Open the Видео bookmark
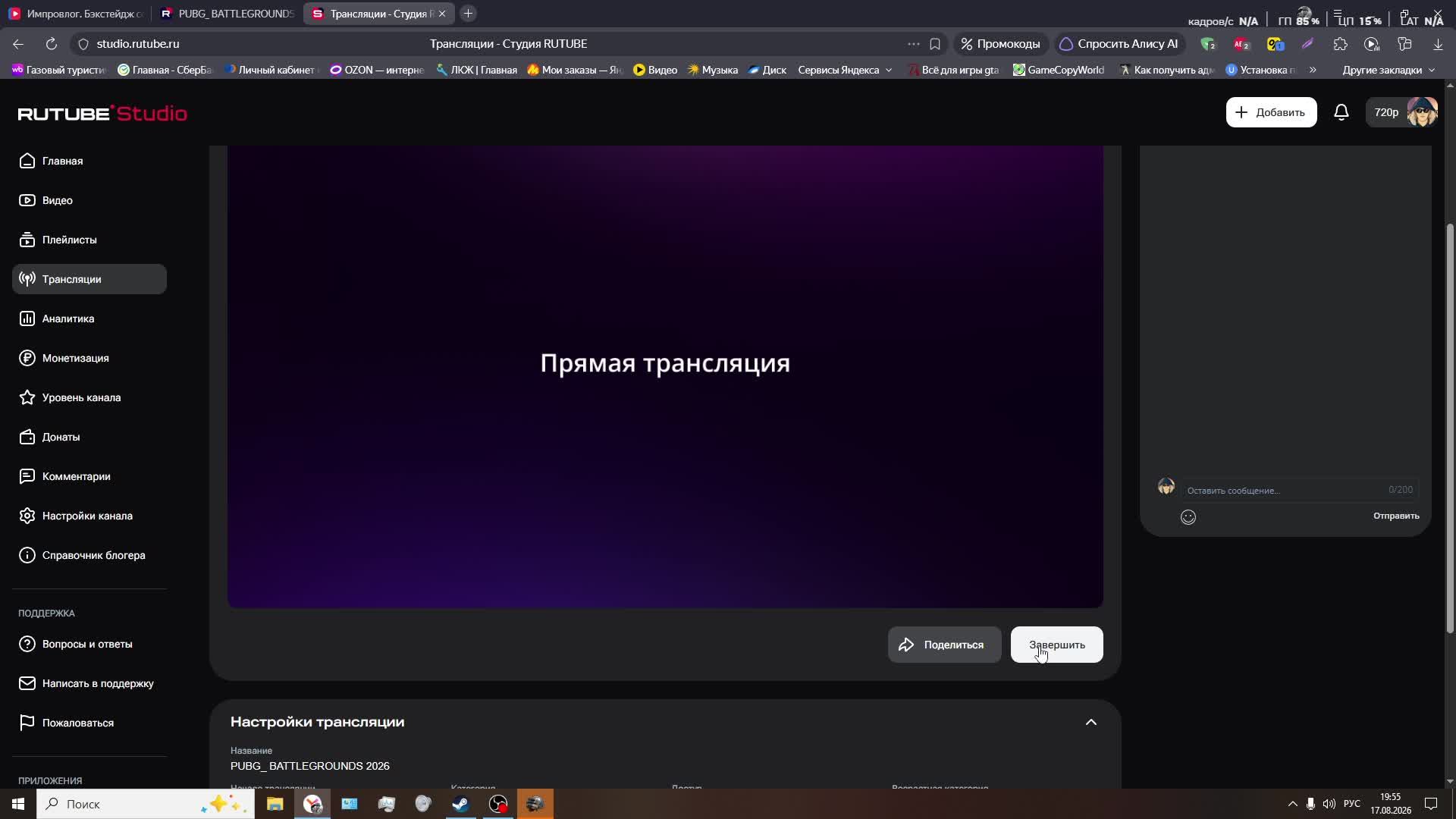This screenshot has width=1456, height=819. coord(655,70)
